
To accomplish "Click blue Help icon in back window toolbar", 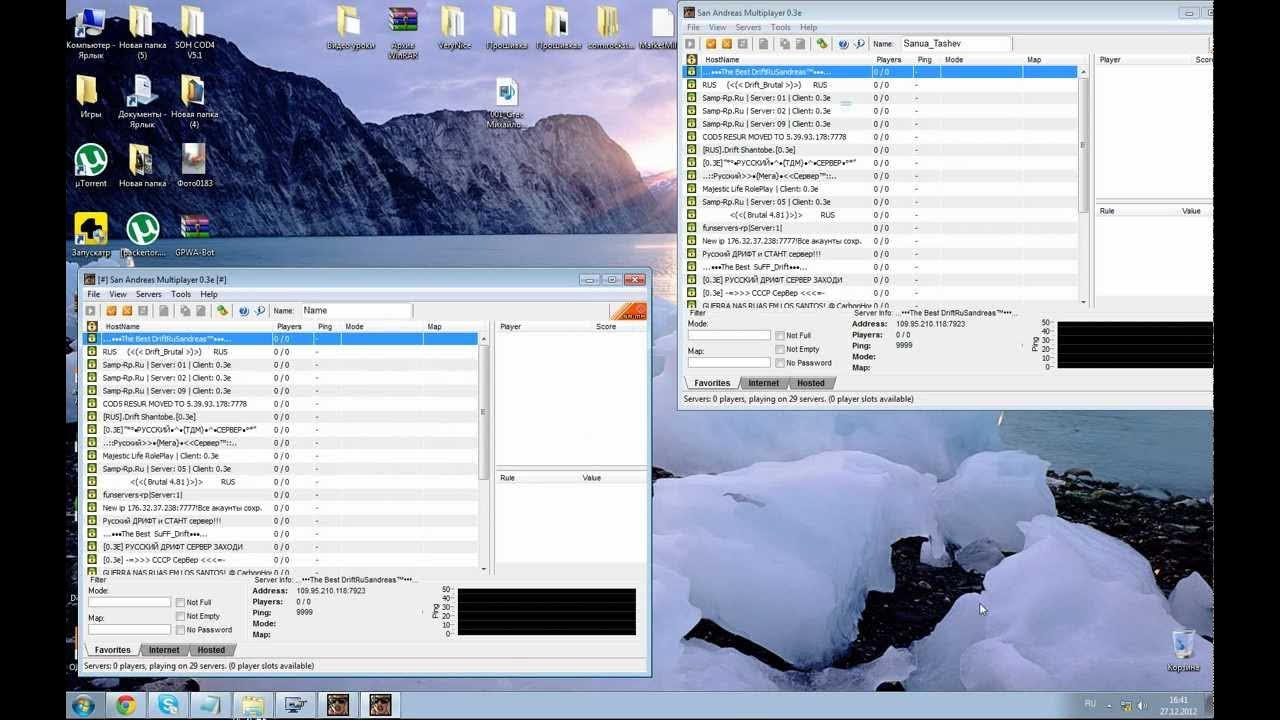I will coord(843,44).
